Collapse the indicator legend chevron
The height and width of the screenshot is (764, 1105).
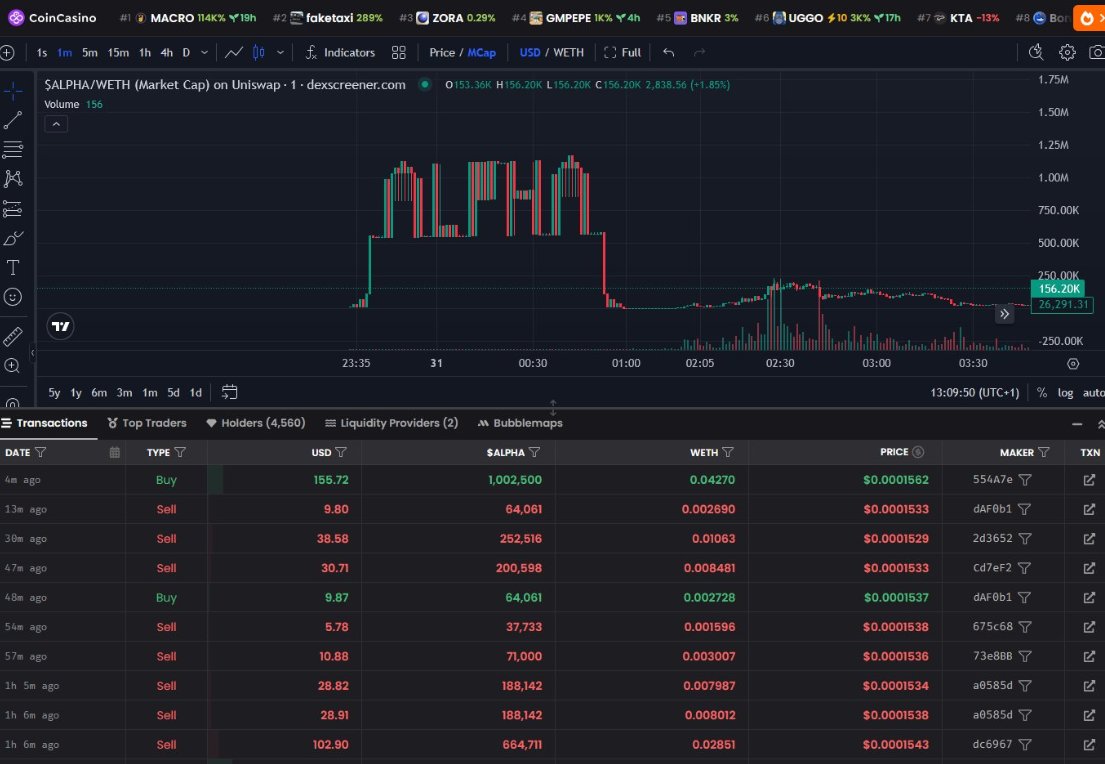56,125
